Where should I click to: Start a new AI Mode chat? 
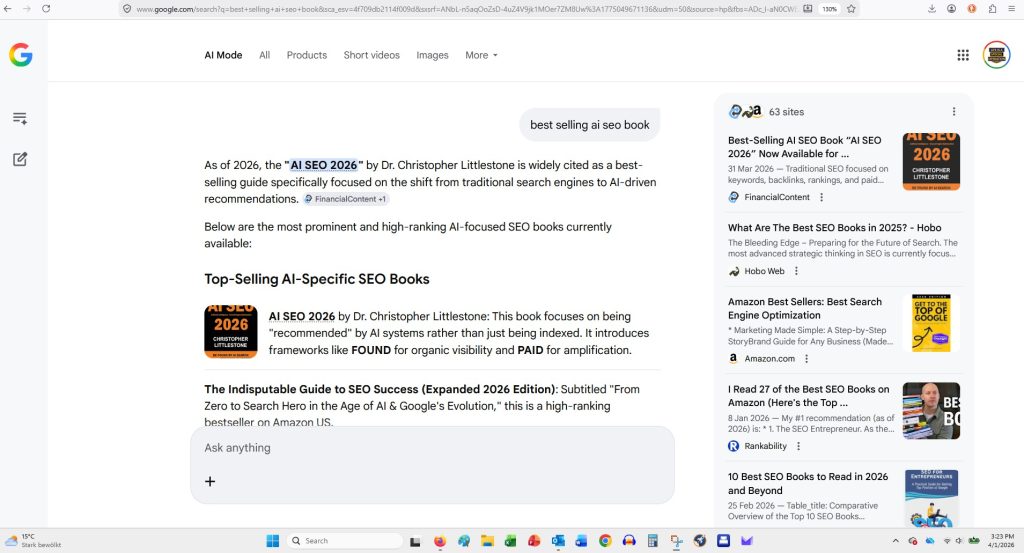pyautogui.click(x=20, y=159)
